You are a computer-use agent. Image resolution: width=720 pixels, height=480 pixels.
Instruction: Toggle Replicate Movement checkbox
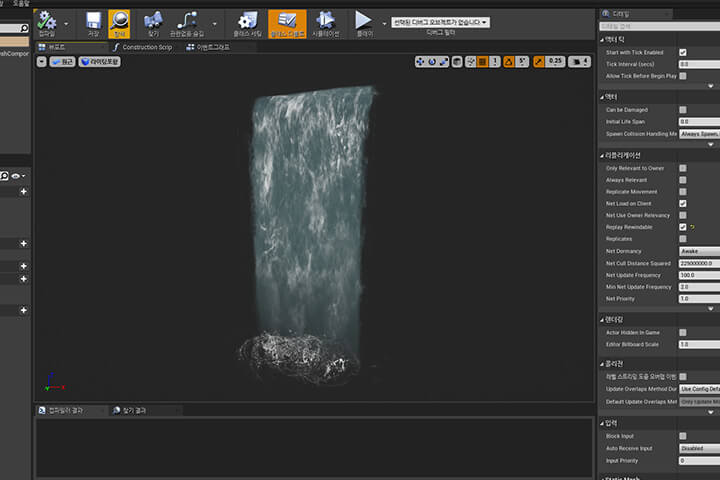point(683,192)
